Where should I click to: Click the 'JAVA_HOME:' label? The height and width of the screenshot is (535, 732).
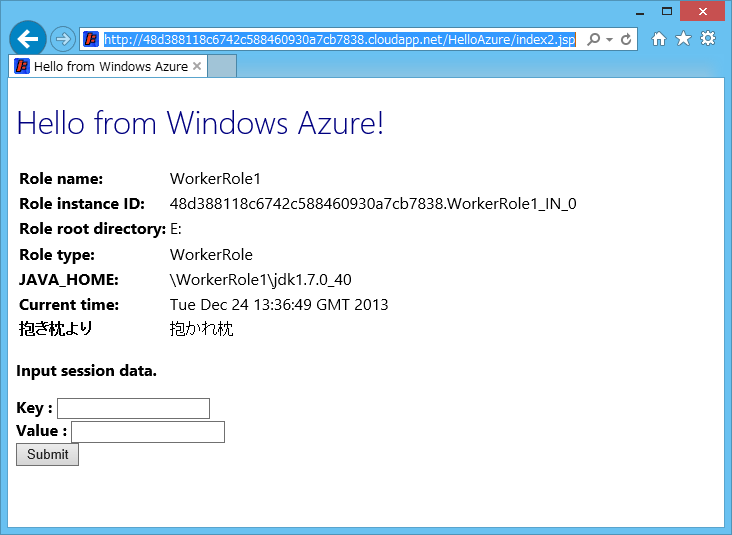[x=69, y=280]
